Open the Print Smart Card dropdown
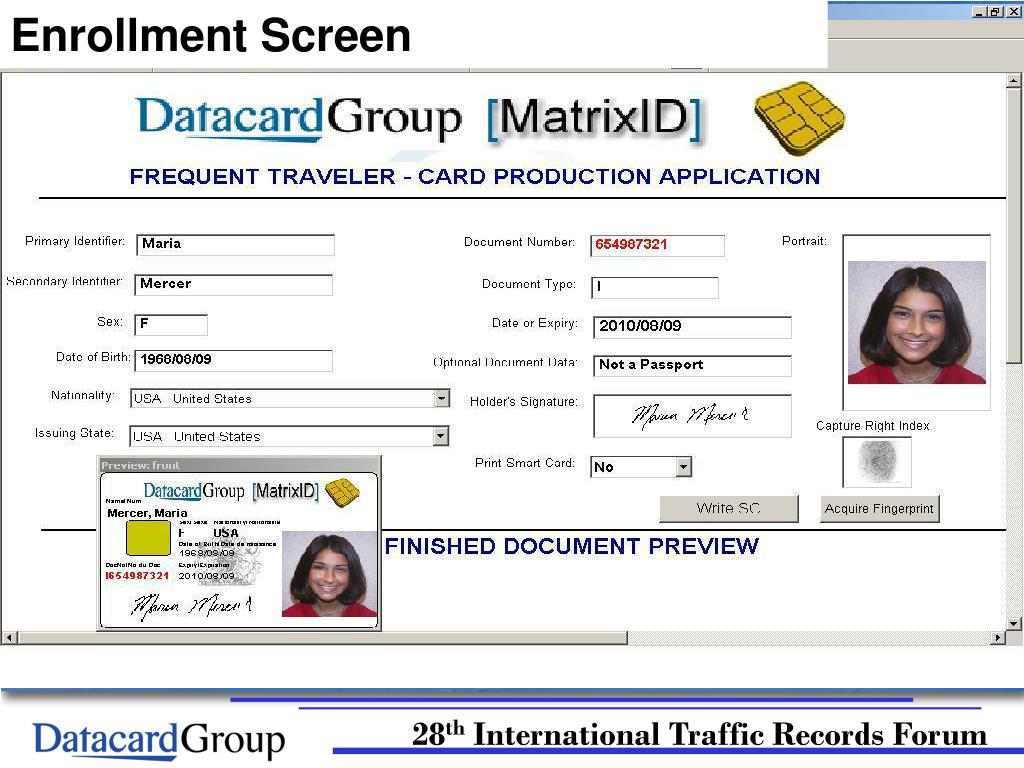Viewport: 1024px width, 768px height. (x=683, y=467)
